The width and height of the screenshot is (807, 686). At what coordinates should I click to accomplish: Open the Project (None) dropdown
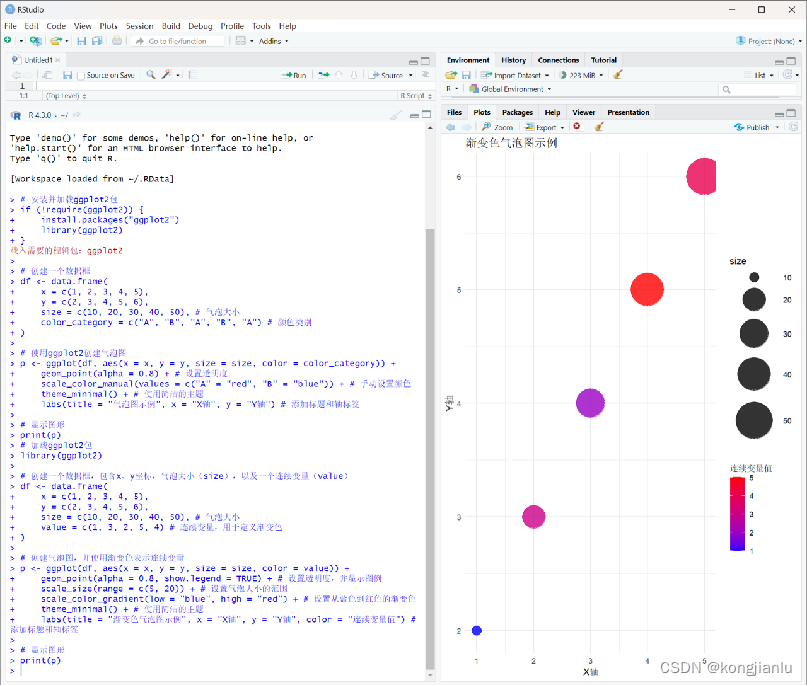768,41
